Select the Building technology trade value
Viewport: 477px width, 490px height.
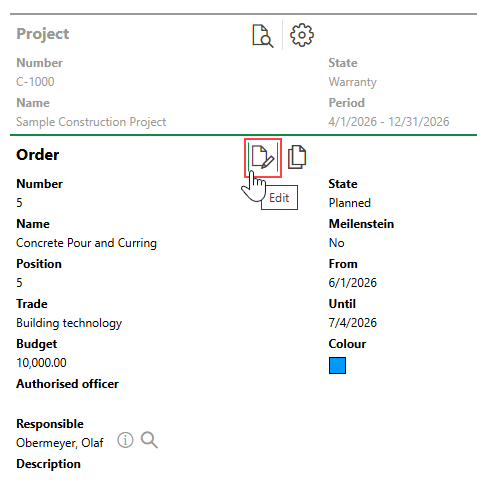[69, 323]
